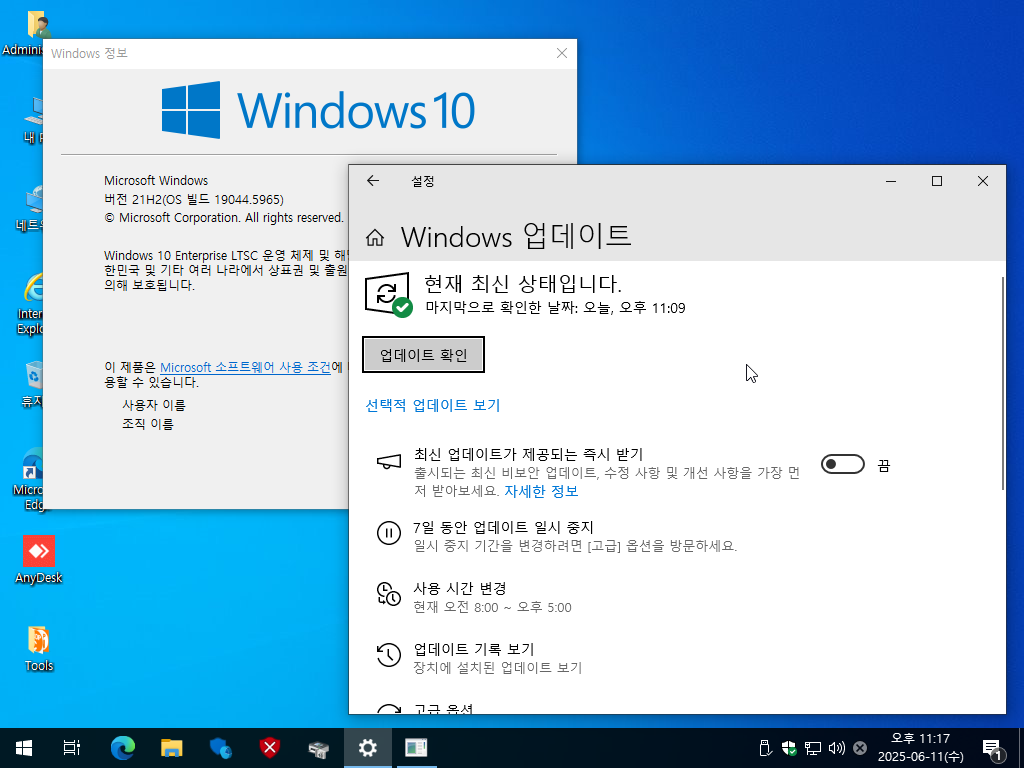The width and height of the screenshot is (1024, 768).
Task: Maximize the 설정 window
Action: coord(936,181)
